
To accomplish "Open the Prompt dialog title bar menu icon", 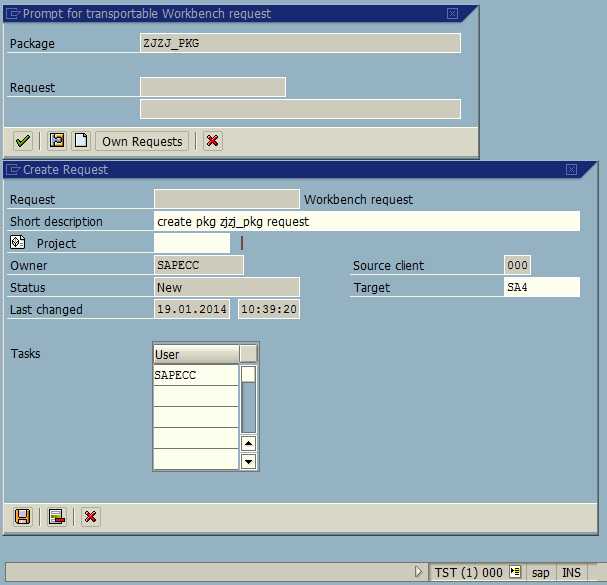I will click(x=13, y=14).
